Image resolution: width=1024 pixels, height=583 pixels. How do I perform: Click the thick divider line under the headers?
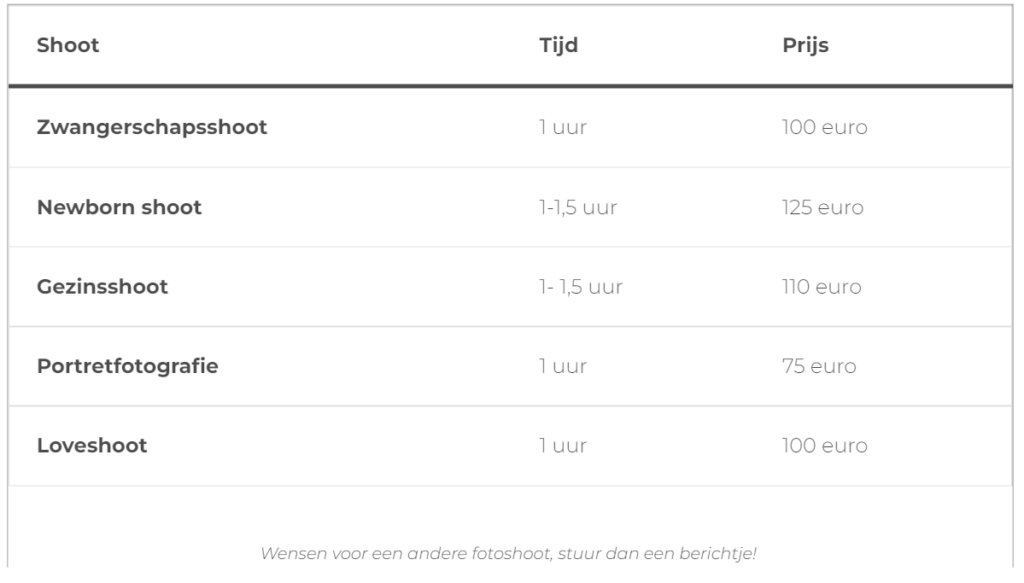[x=510, y=87]
